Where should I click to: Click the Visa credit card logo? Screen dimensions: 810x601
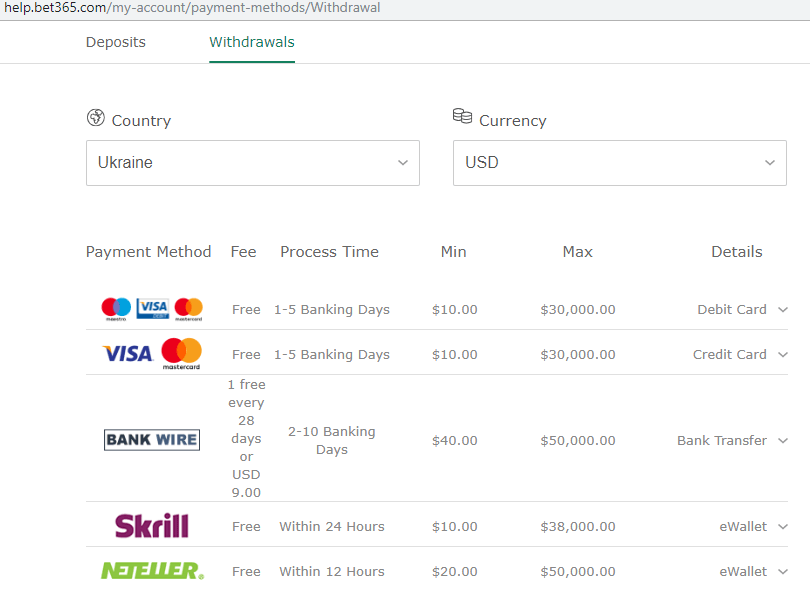pos(127,354)
